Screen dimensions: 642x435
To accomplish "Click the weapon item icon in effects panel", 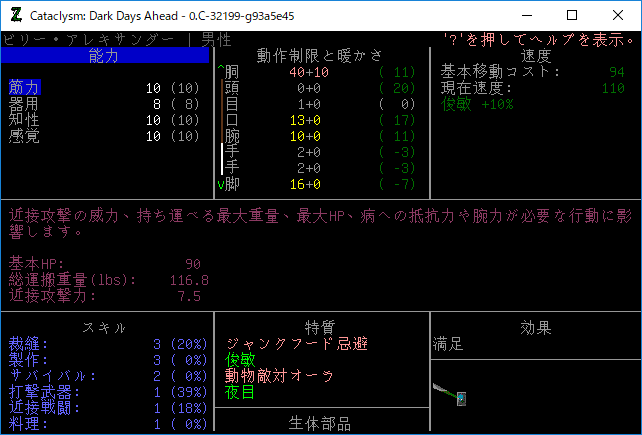I will click(x=451, y=393).
